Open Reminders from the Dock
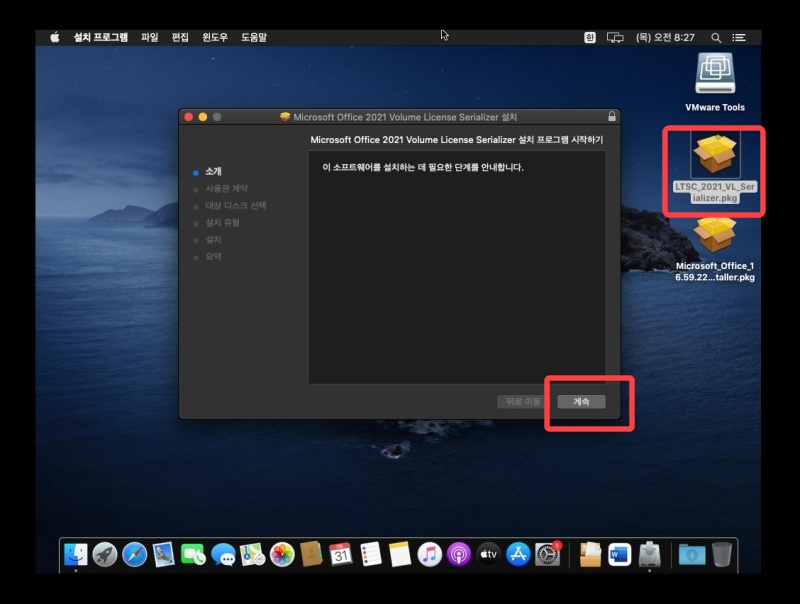The image size is (800, 604). [x=370, y=554]
